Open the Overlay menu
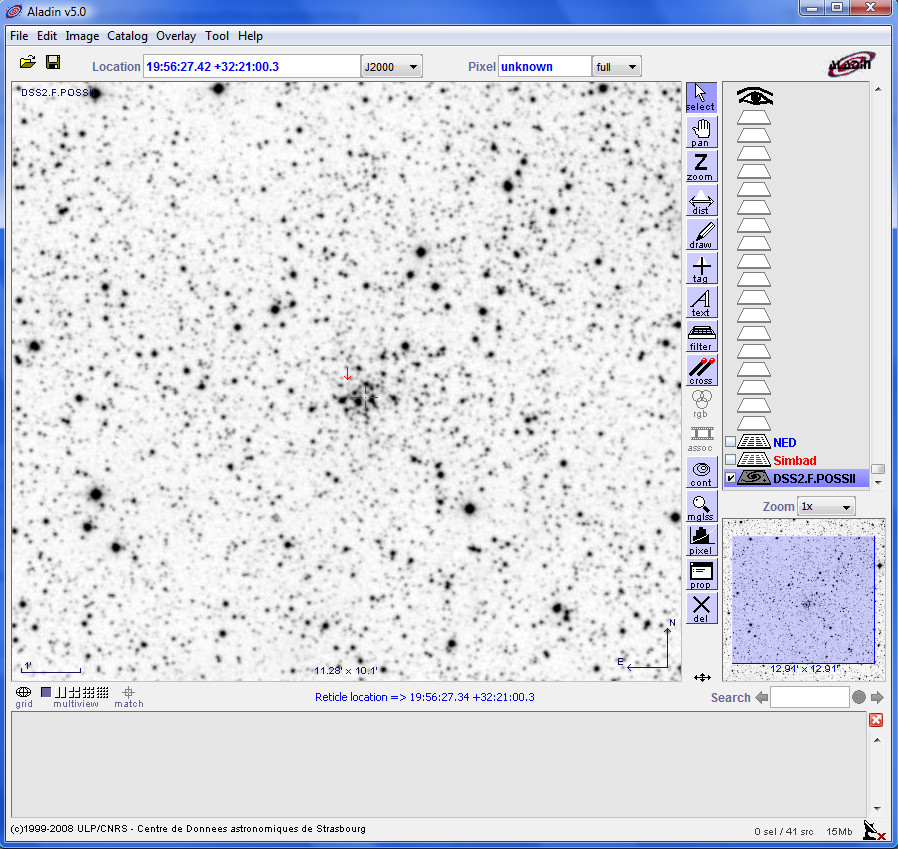This screenshot has width=898, height=849. point(176,36)
